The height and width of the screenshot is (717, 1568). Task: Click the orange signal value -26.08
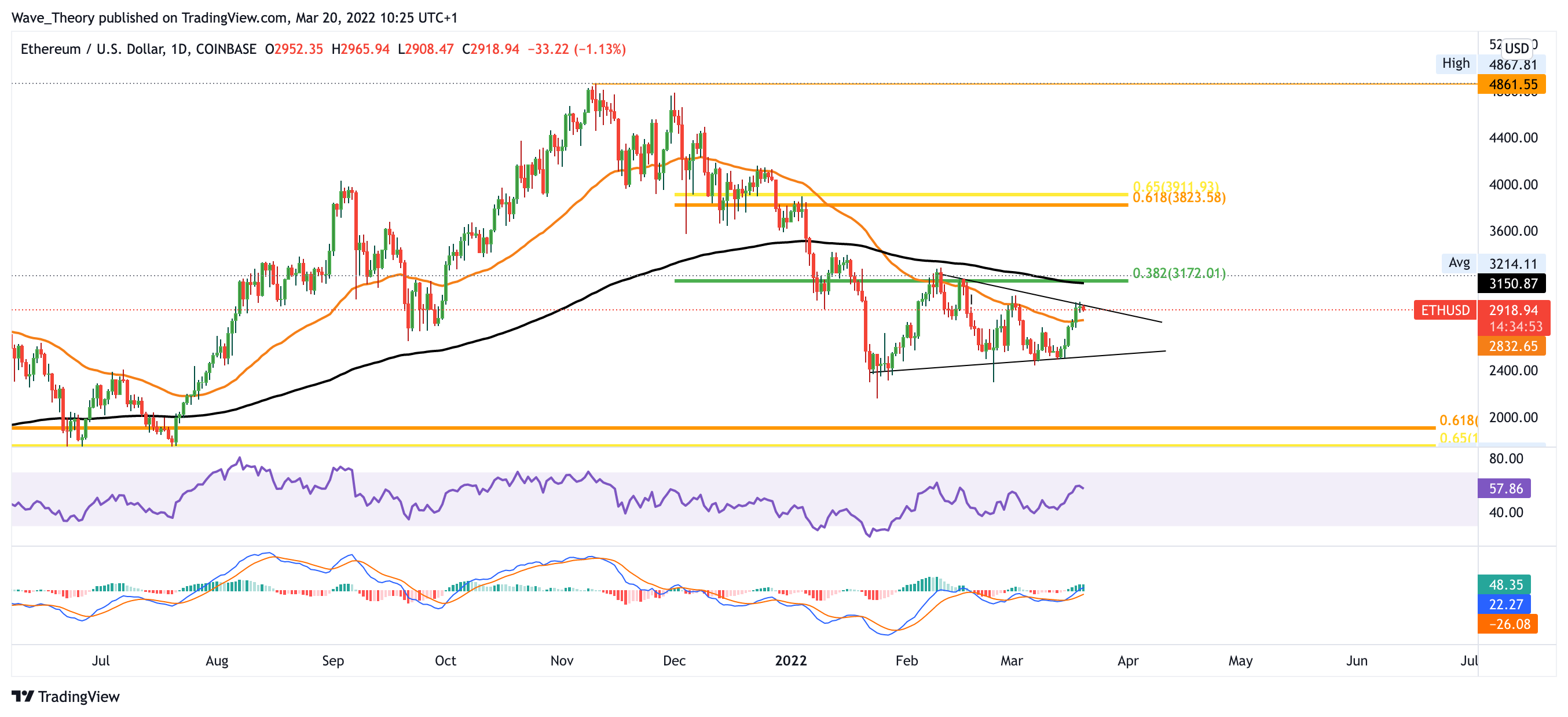point(1508,624)
